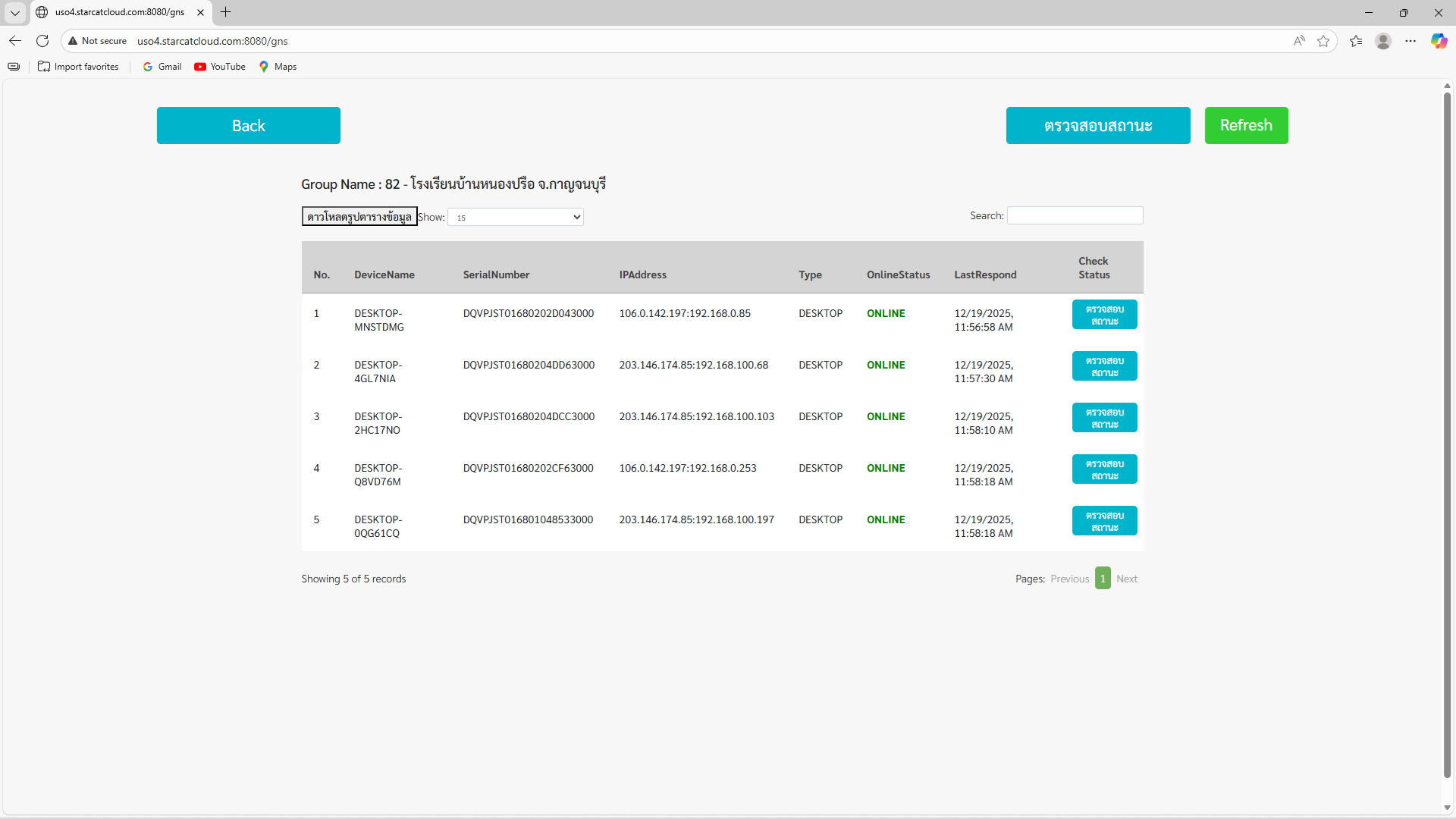
Task: Check status for DESKTOP-MNSTDMG row
Action: point(1104,315)
